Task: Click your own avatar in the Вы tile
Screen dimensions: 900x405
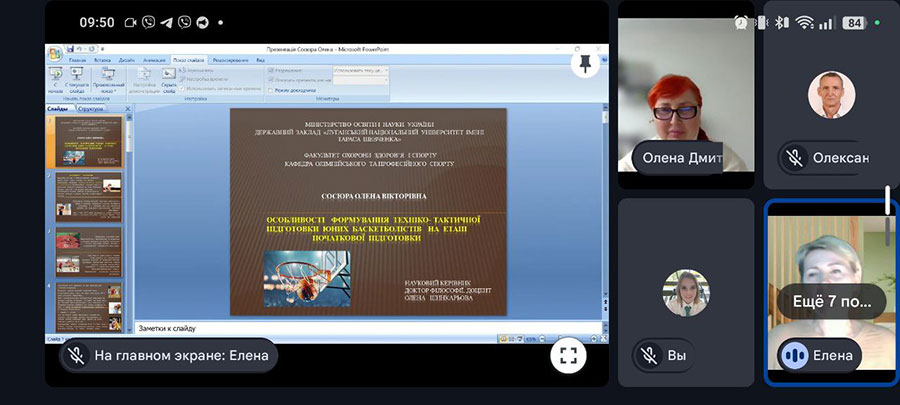Action: [x=686, y=293]
